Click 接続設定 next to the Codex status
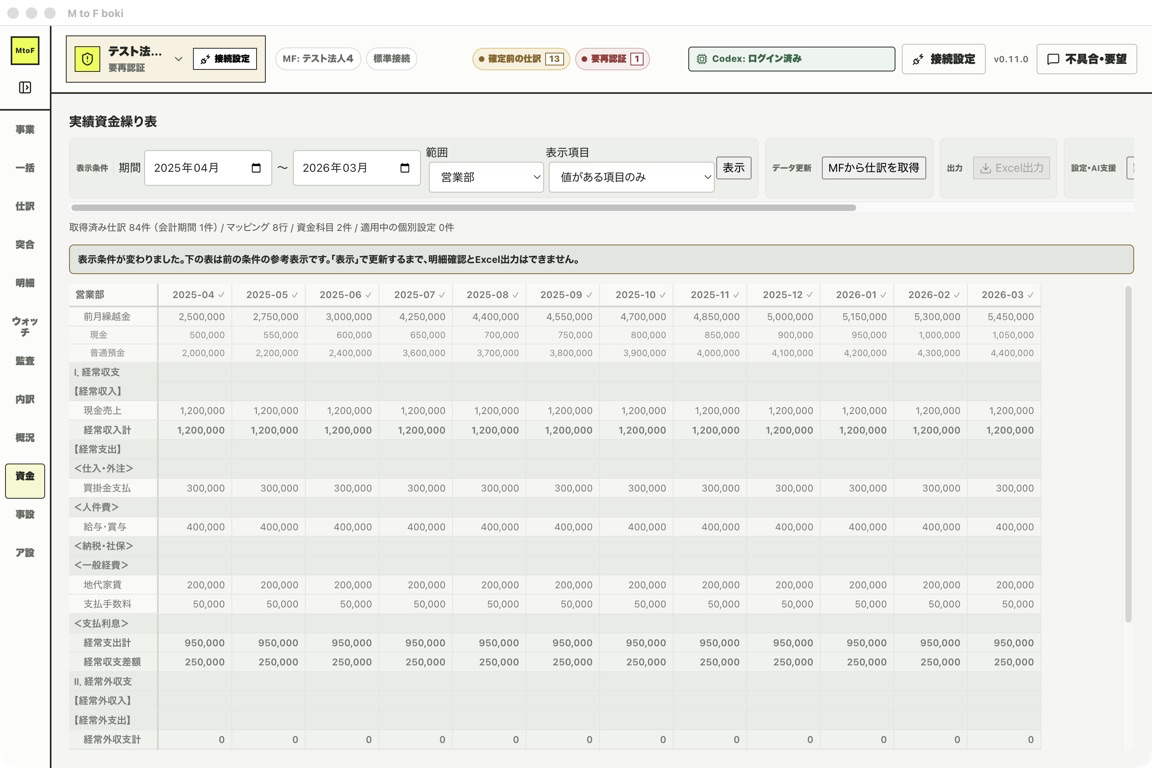The width and height of the screenshot is (1152, 768). pos(943,59)
